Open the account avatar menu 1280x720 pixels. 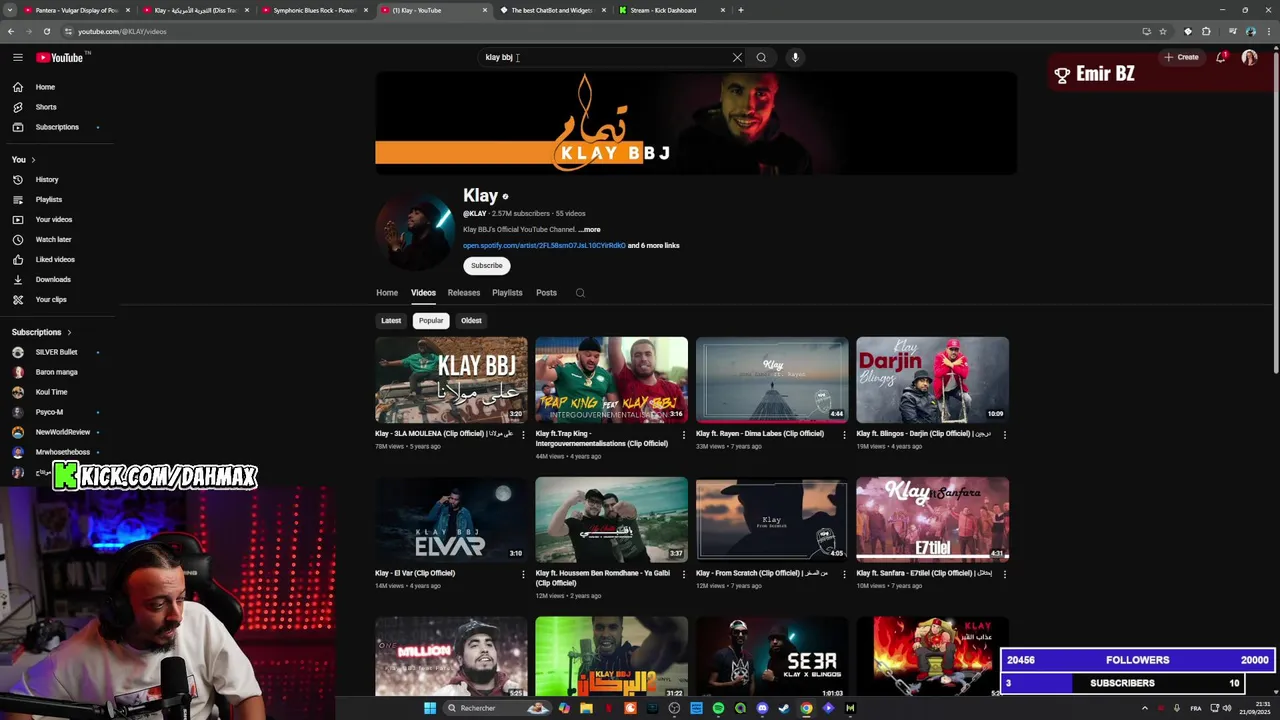click(x=1249, y=57)
